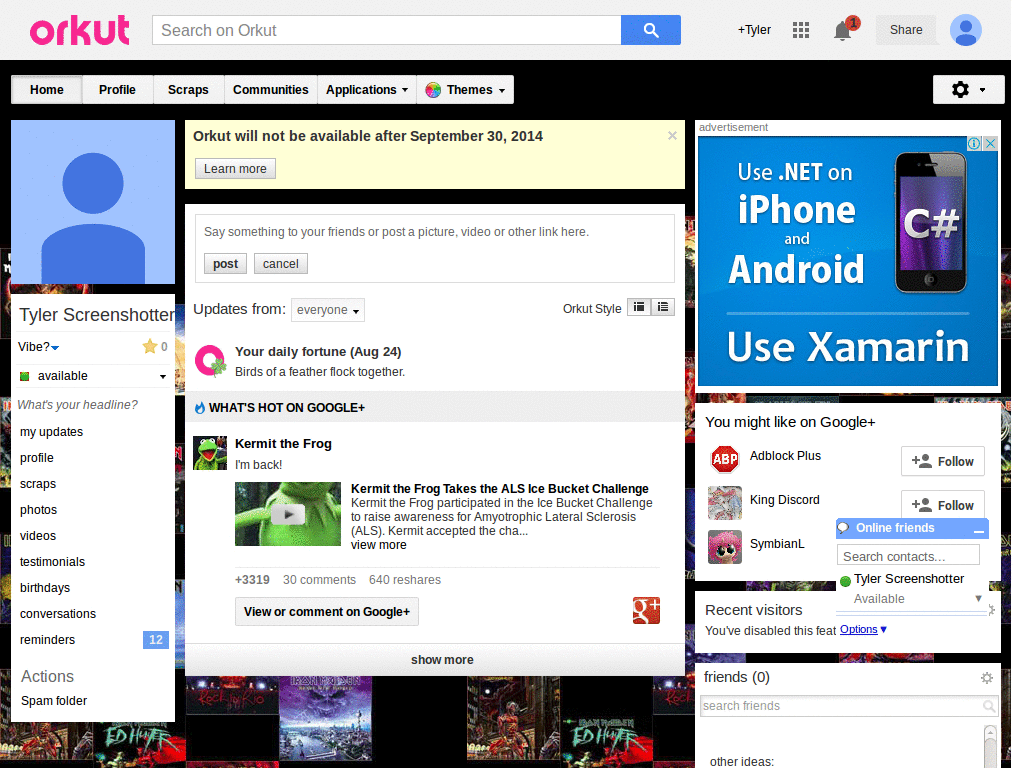Dismiss the Orkut shutdown notice

pos(672,136)
